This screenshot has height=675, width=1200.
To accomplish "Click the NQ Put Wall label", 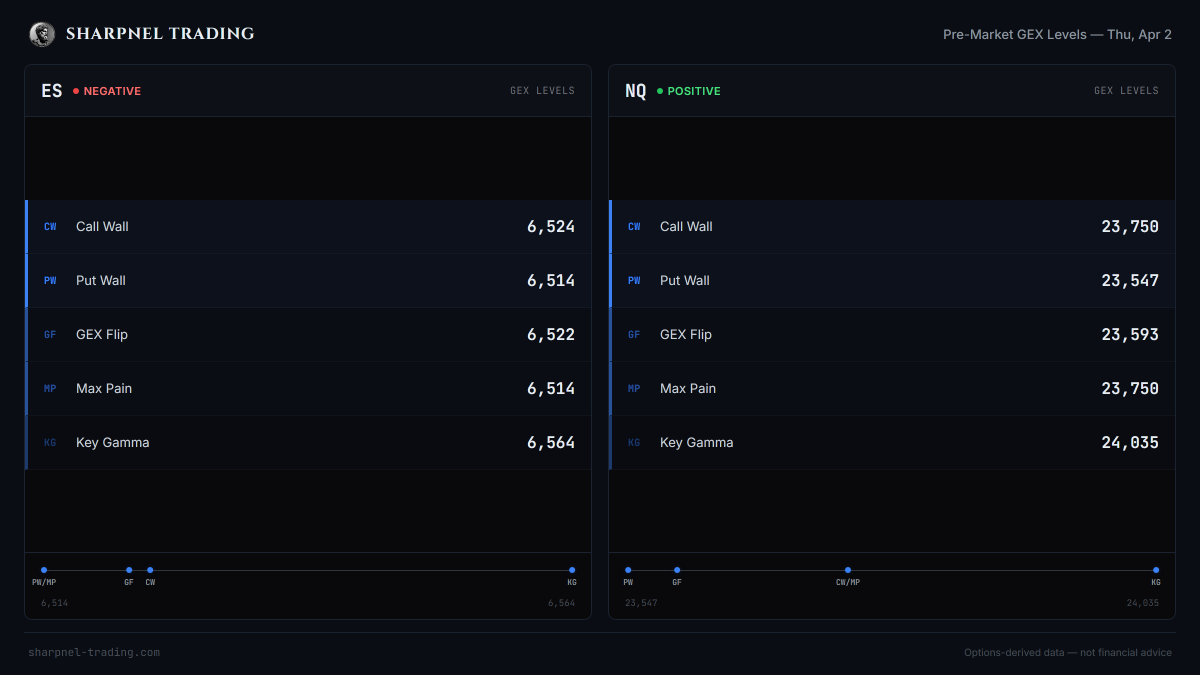I will [685, 281].
